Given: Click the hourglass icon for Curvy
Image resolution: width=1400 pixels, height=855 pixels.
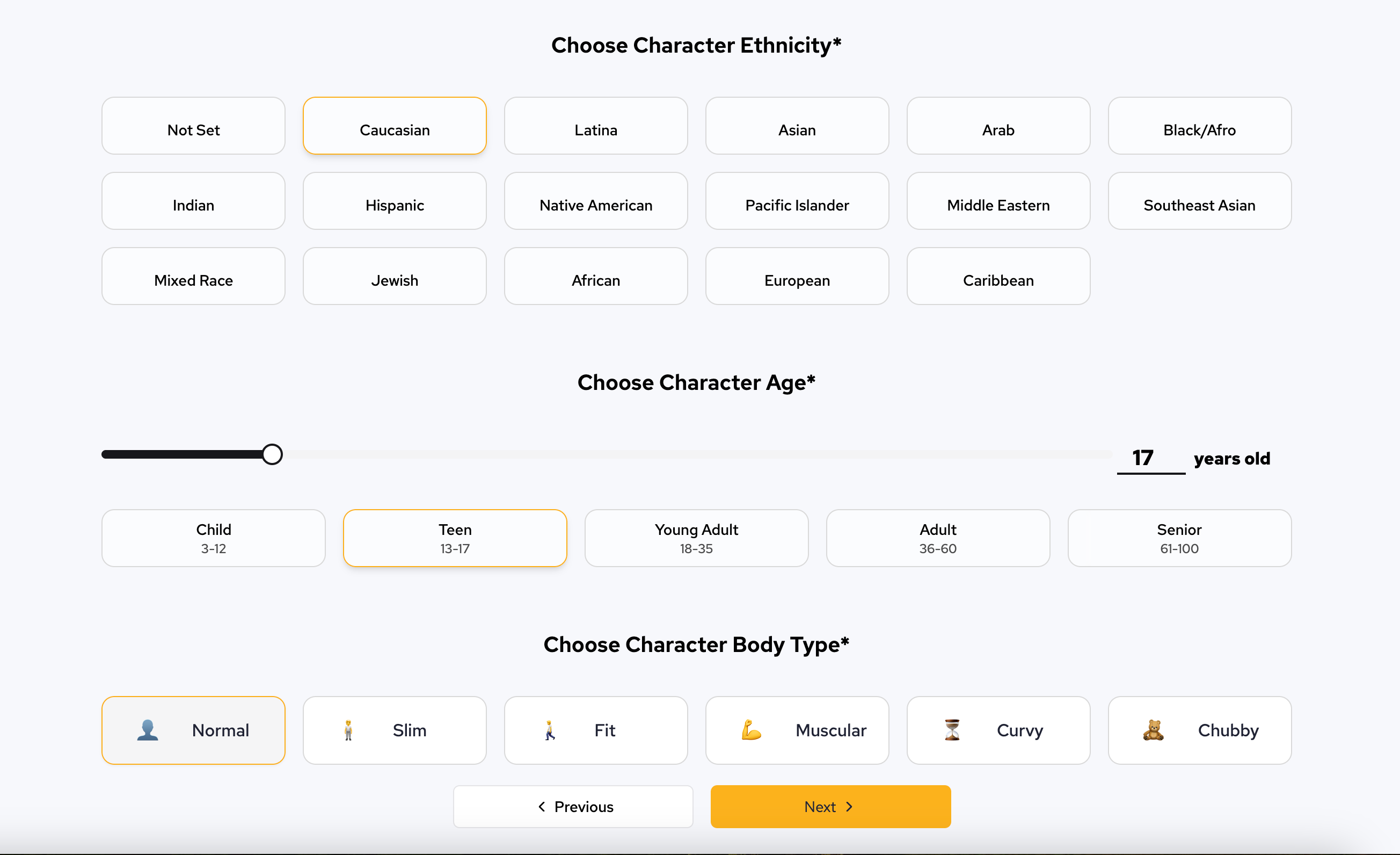Looking at the screenshot, I should click(952, 730).
